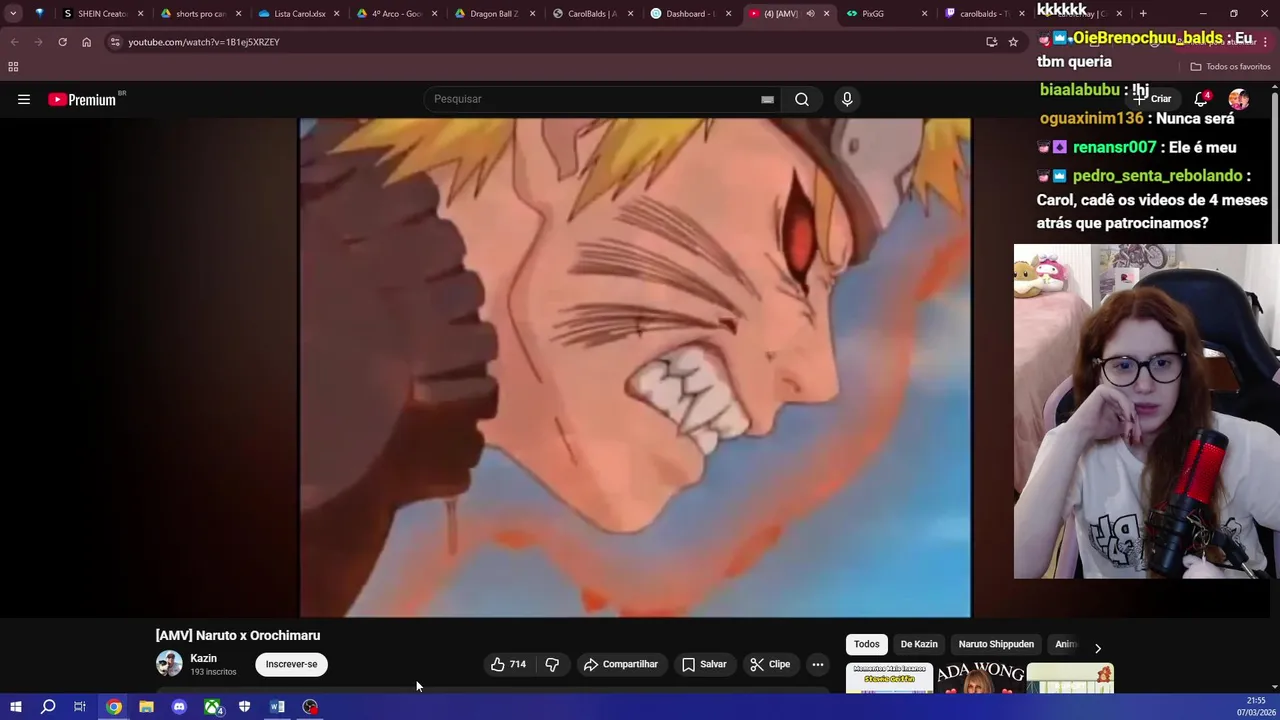Select the De Kazin filter chip

point(919,644)
